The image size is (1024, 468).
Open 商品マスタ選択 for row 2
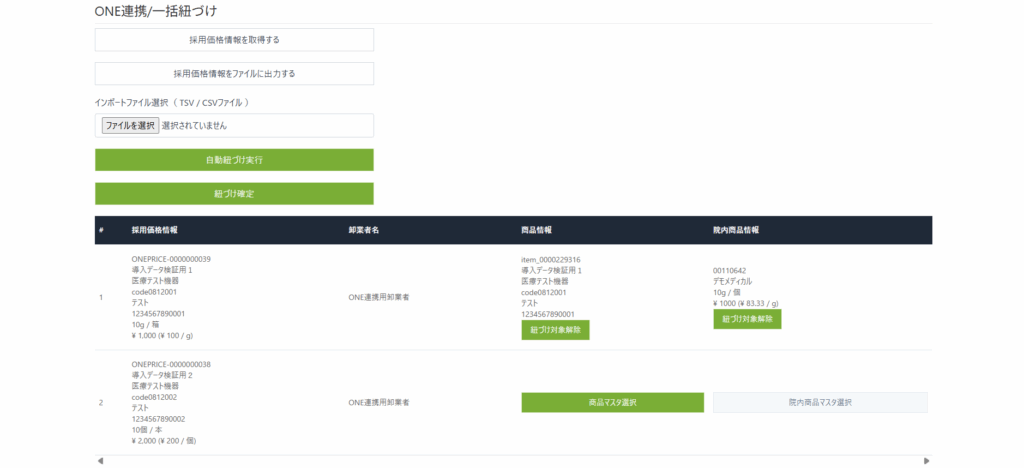613,403
